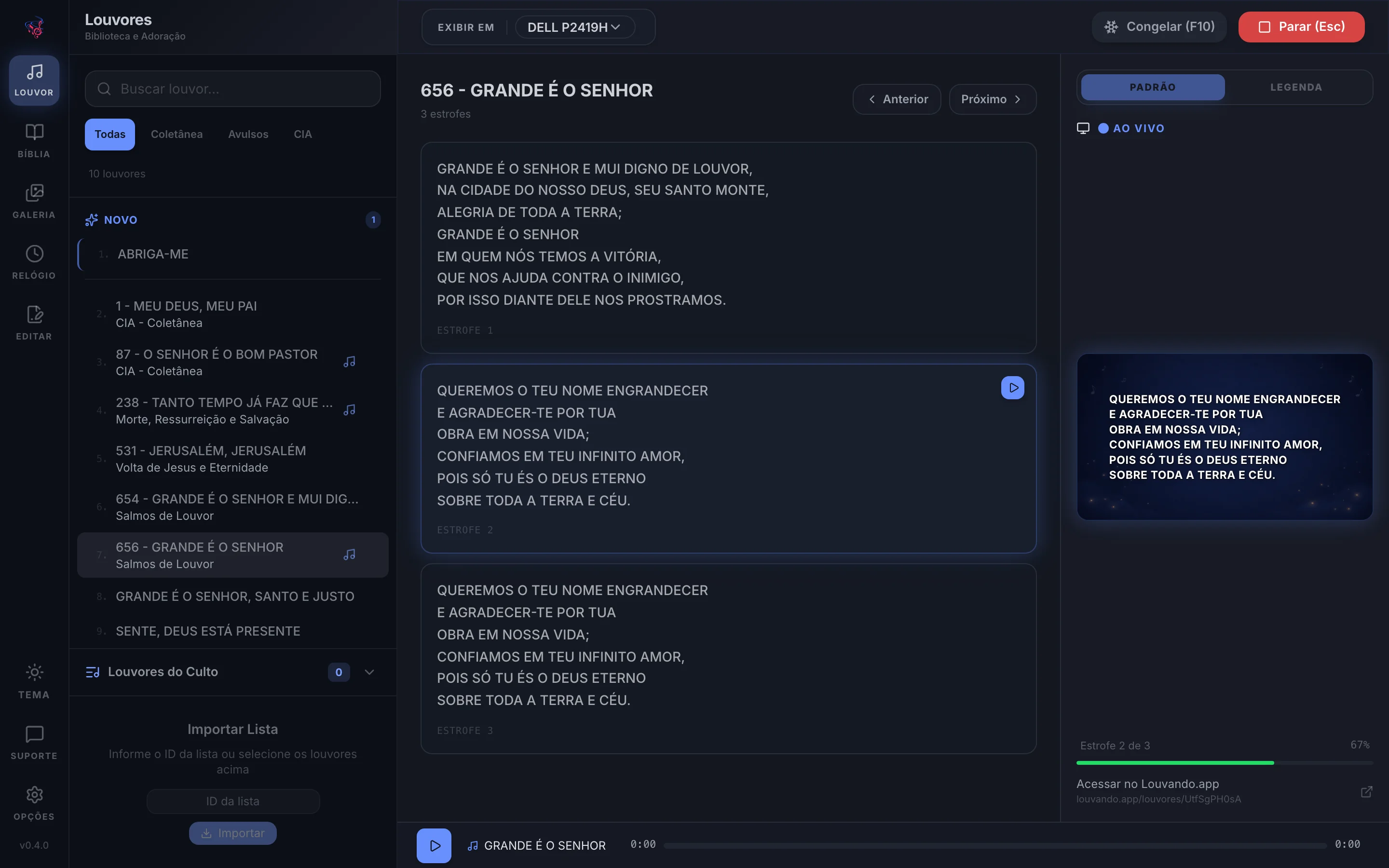Viewport: 1389px width, 868px height.
Task: Open the Relógio sidebar section
Action: (x=34, y=263)
